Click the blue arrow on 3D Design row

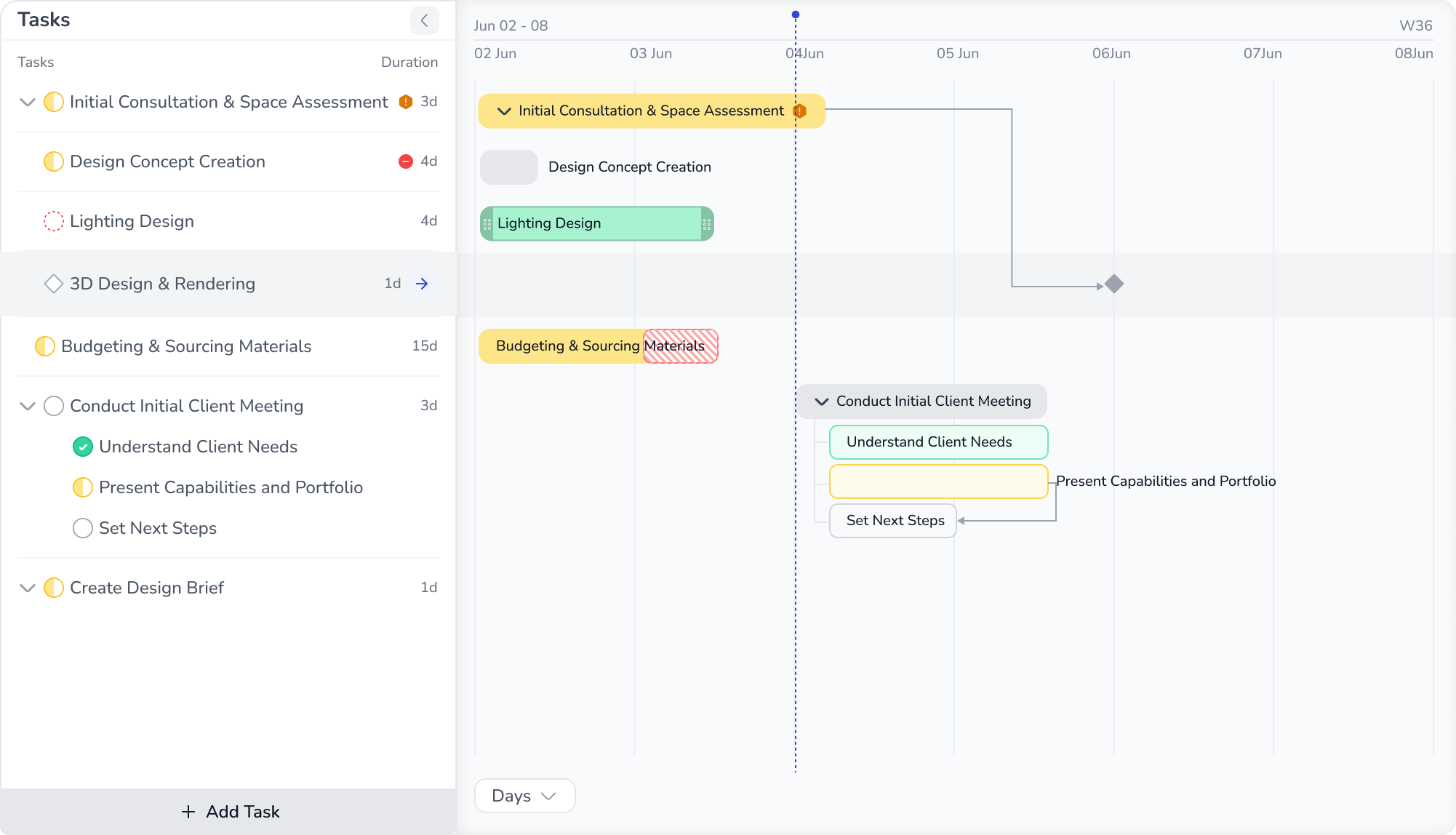[x=422, y=284]
